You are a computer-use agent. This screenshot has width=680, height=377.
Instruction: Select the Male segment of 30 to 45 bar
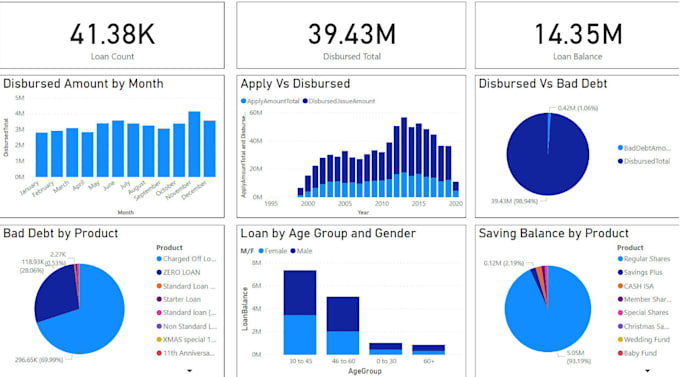[300, 293]
